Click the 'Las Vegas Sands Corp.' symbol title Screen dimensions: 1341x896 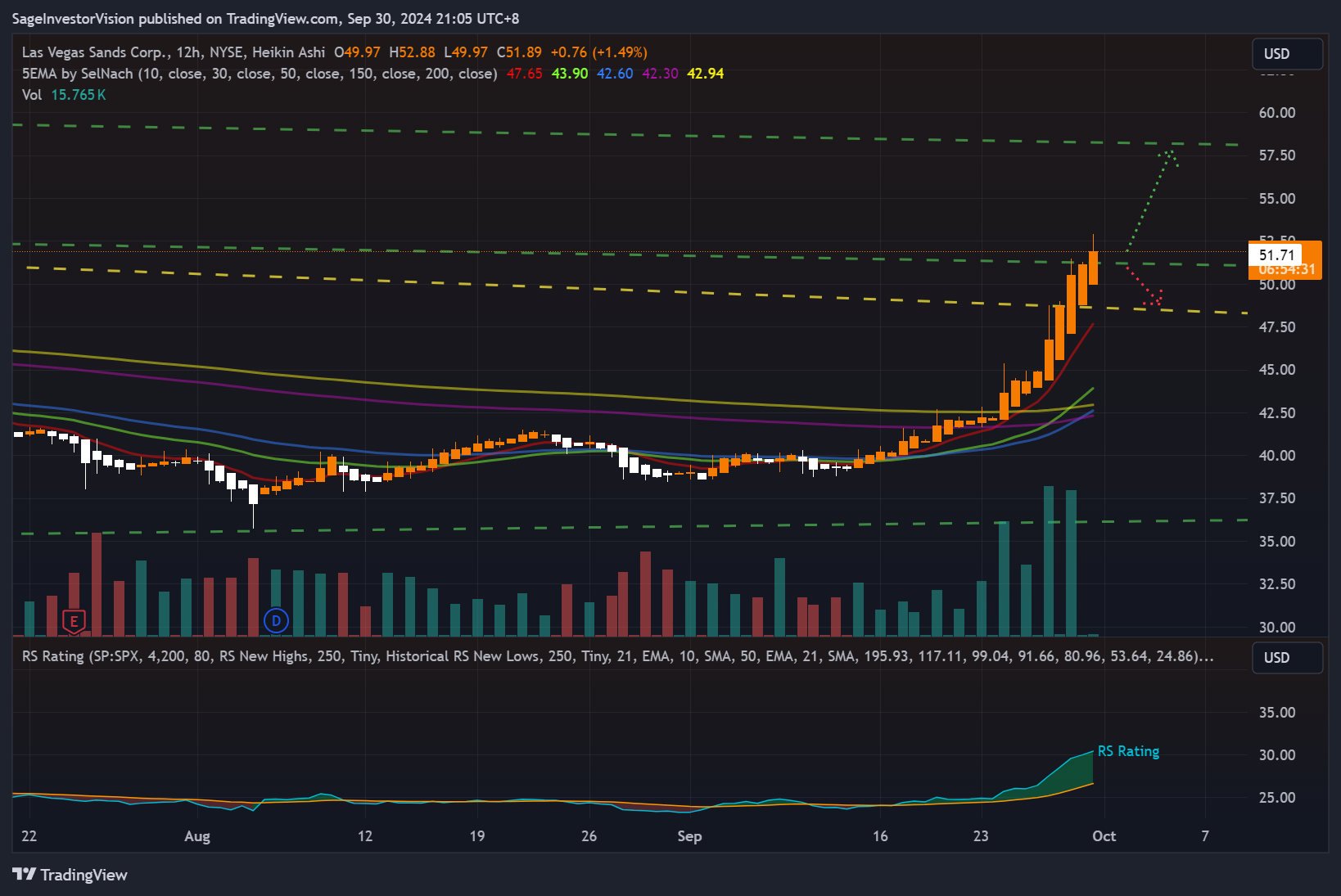tap(96, 52)
